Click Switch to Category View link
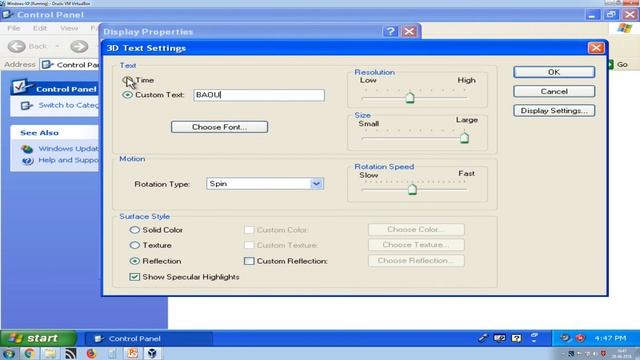Screen dimensions: 640x360 (x=68, y=105)
